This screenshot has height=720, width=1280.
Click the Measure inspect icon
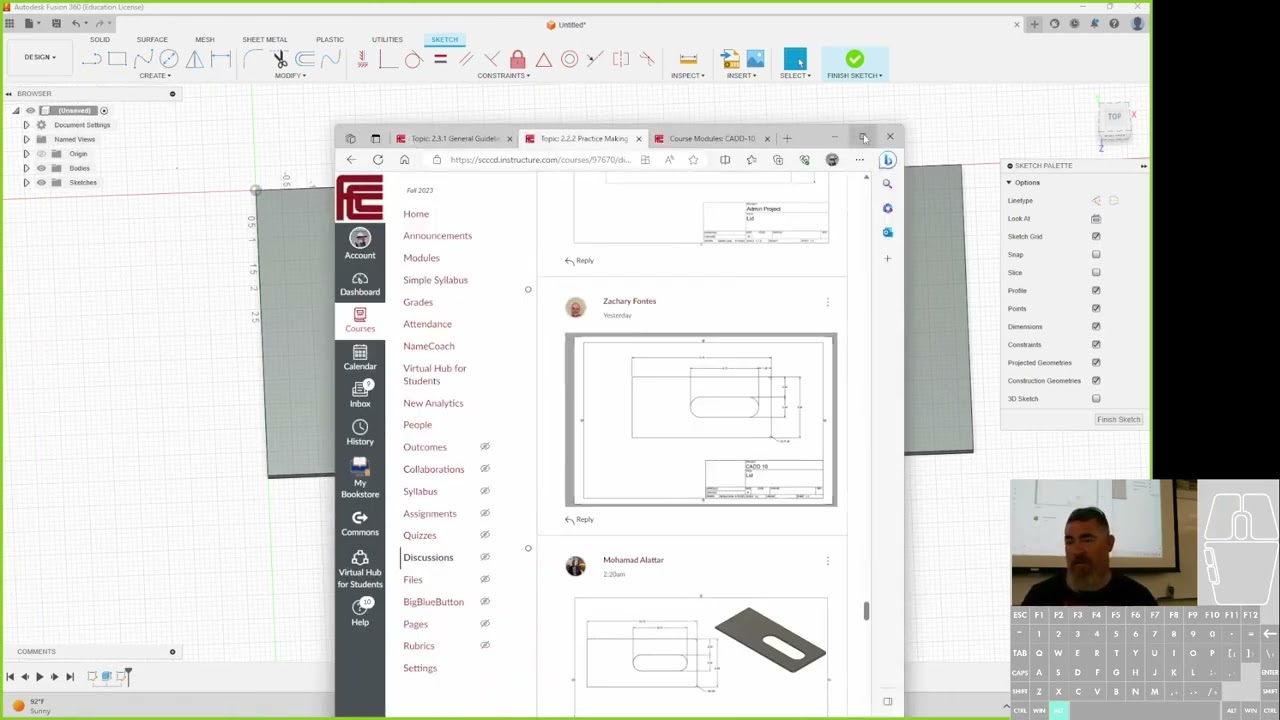[x=688, y=60]
